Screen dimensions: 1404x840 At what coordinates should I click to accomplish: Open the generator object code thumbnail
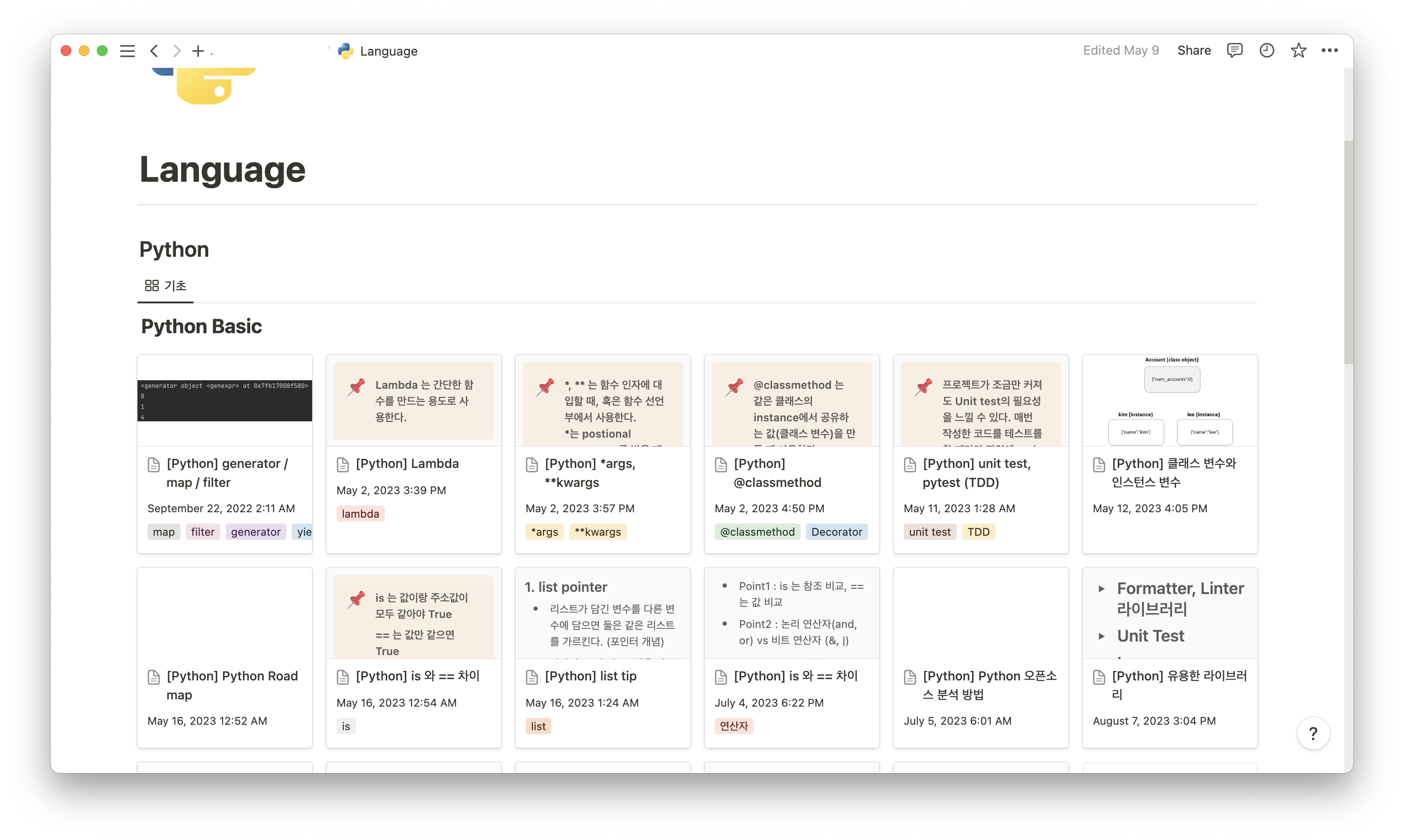tap(224, 400)
